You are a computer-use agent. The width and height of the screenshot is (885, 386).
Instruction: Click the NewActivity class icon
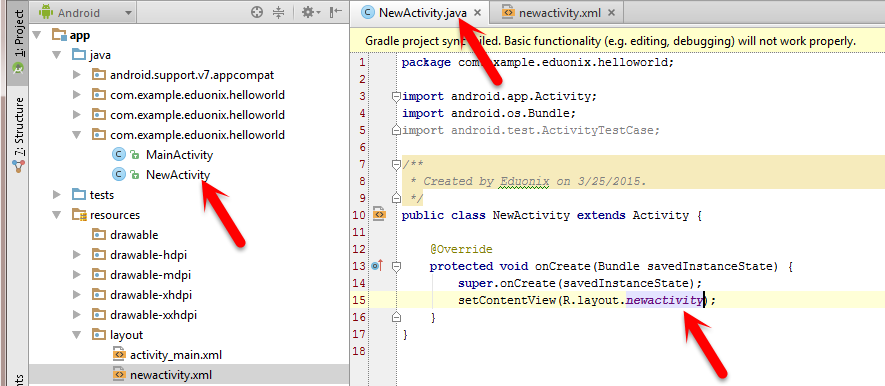coord(119,174)
